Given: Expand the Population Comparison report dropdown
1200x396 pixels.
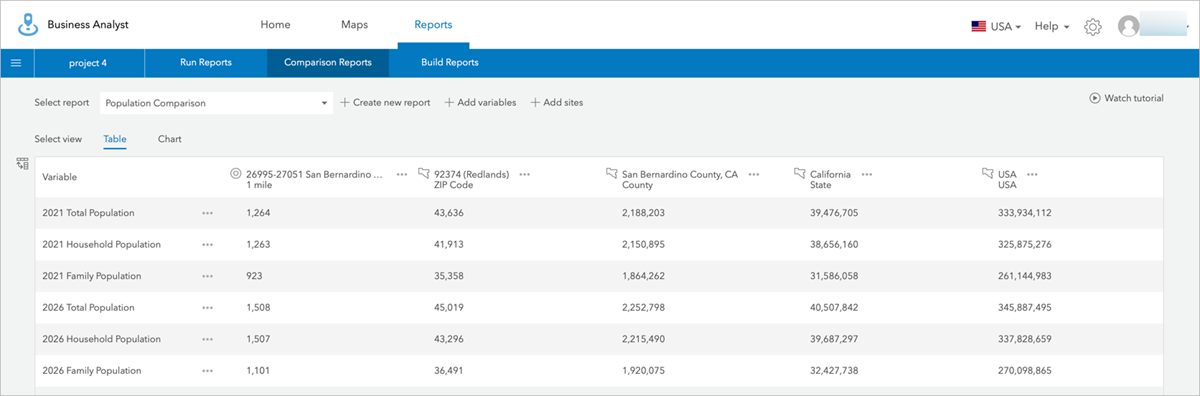Looking at the screenshot, I should coord(217,103).
